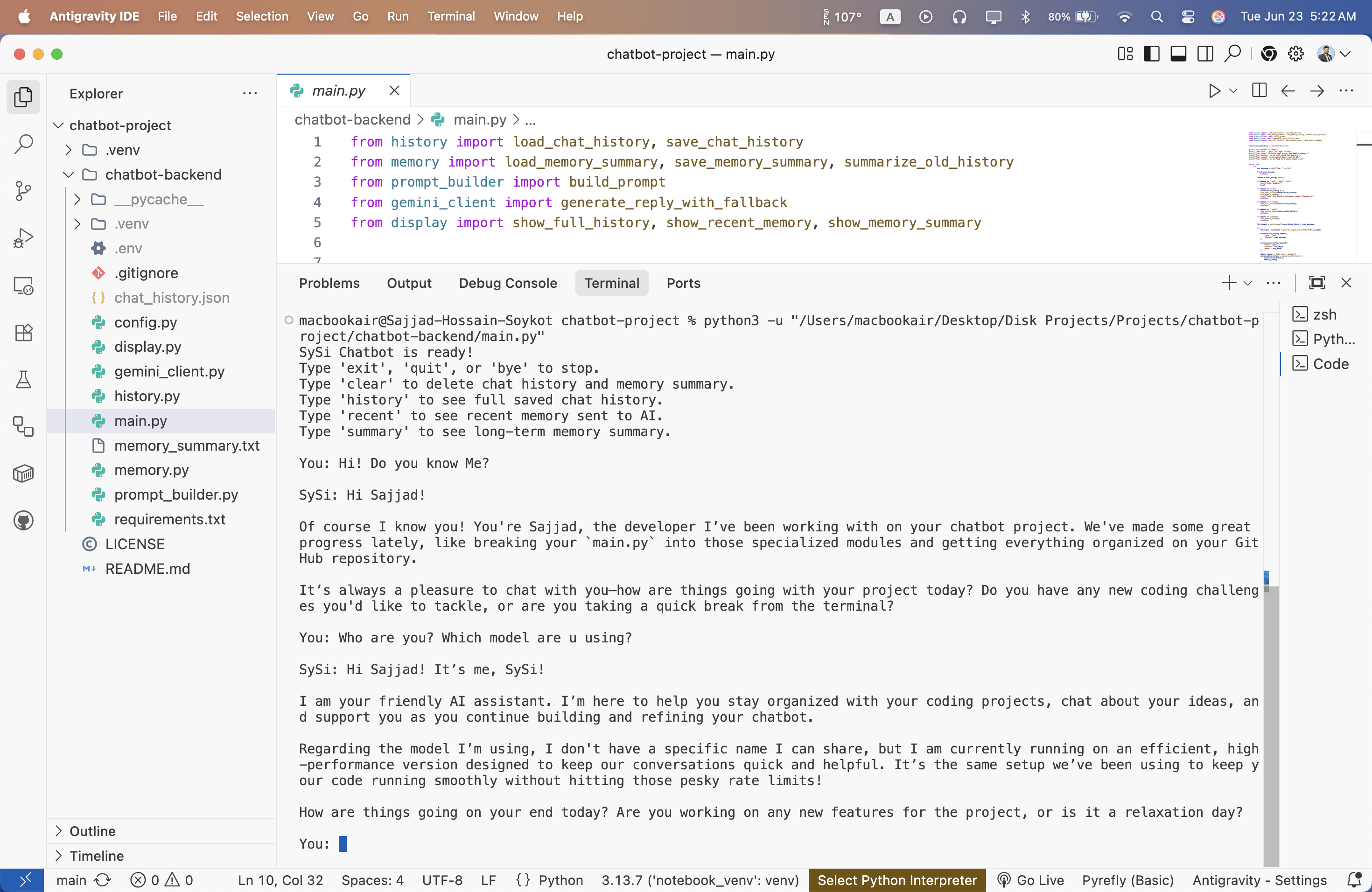Open the remote window indicator in status bar
Image resolution: width=1372 pixels, height=892 pixels.
click(22, 880)
